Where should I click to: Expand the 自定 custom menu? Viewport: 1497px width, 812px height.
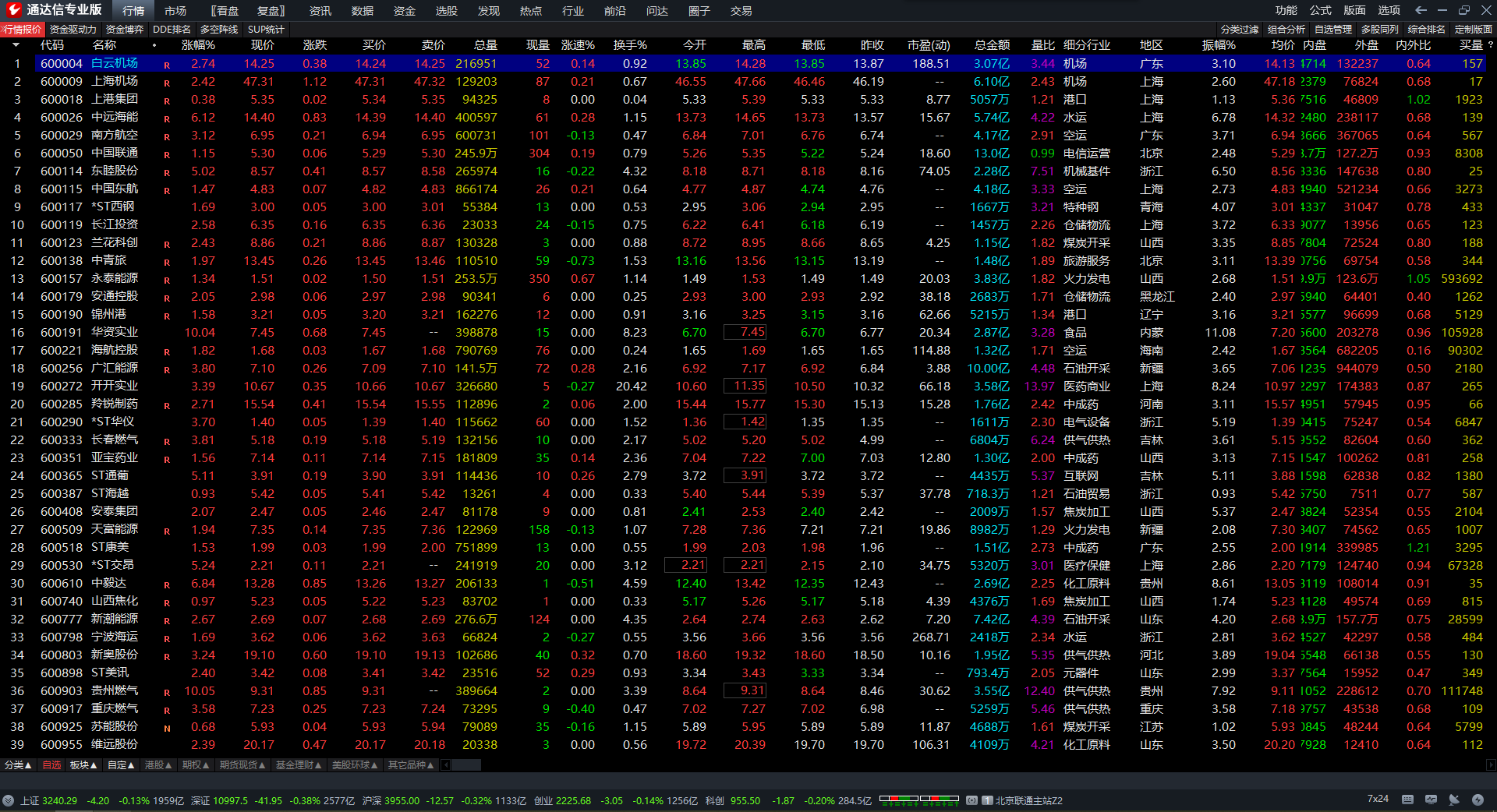point(121,765)
